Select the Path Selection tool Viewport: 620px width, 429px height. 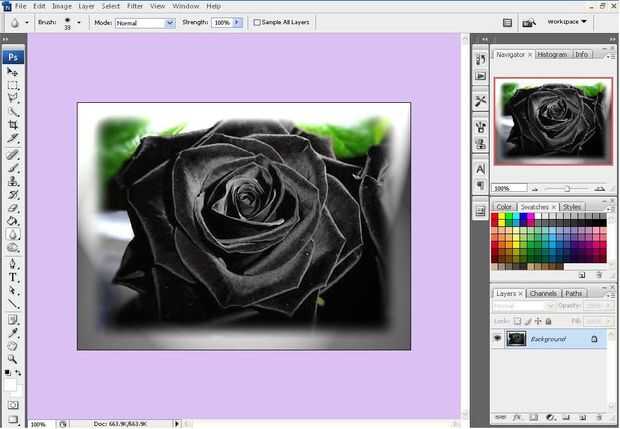coord(12,291)
